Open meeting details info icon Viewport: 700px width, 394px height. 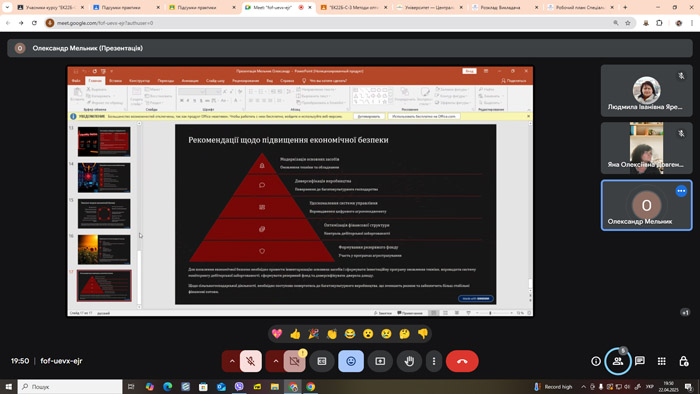pyautogui.click(x=596, y=361)
